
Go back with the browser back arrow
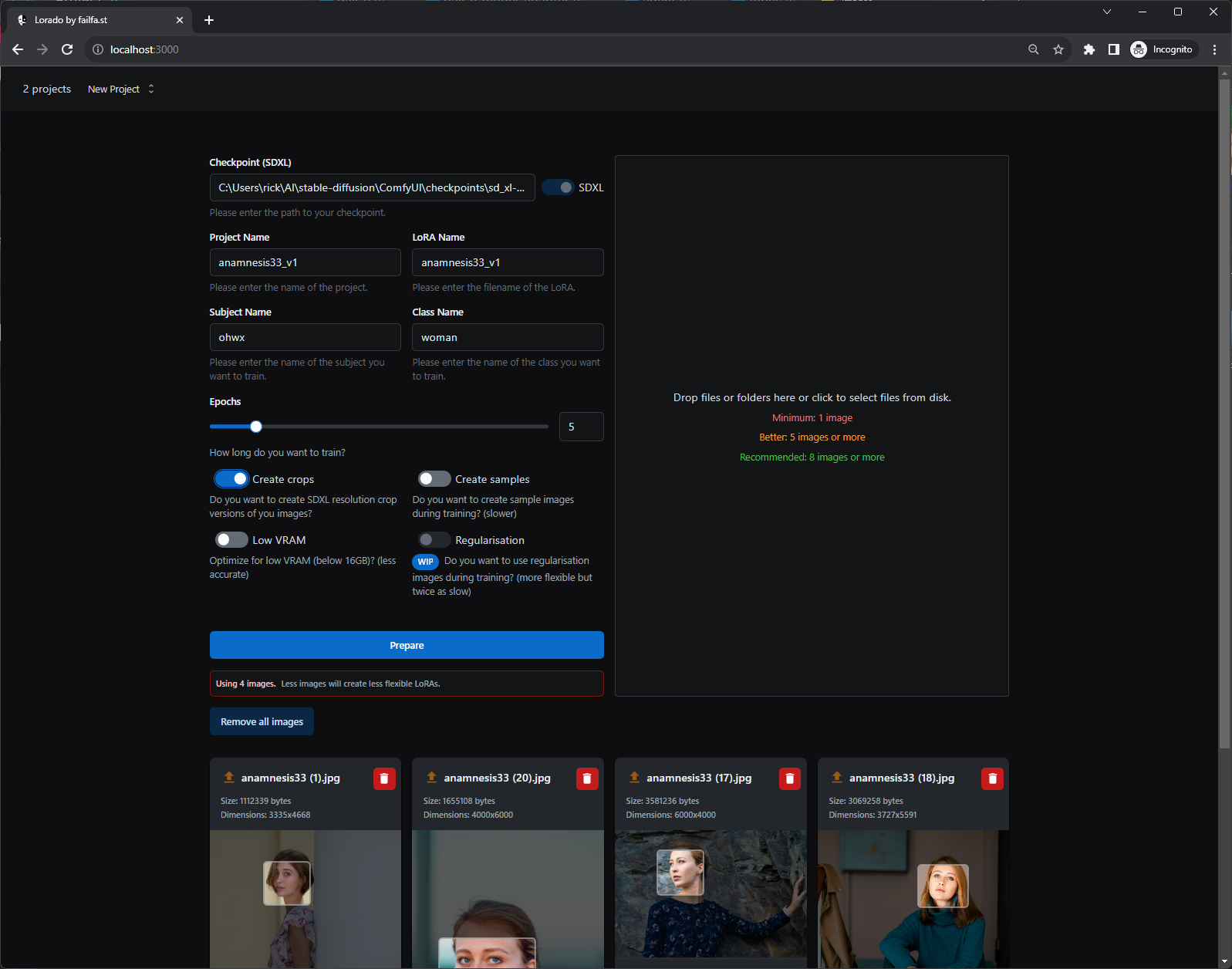(18, 49)
